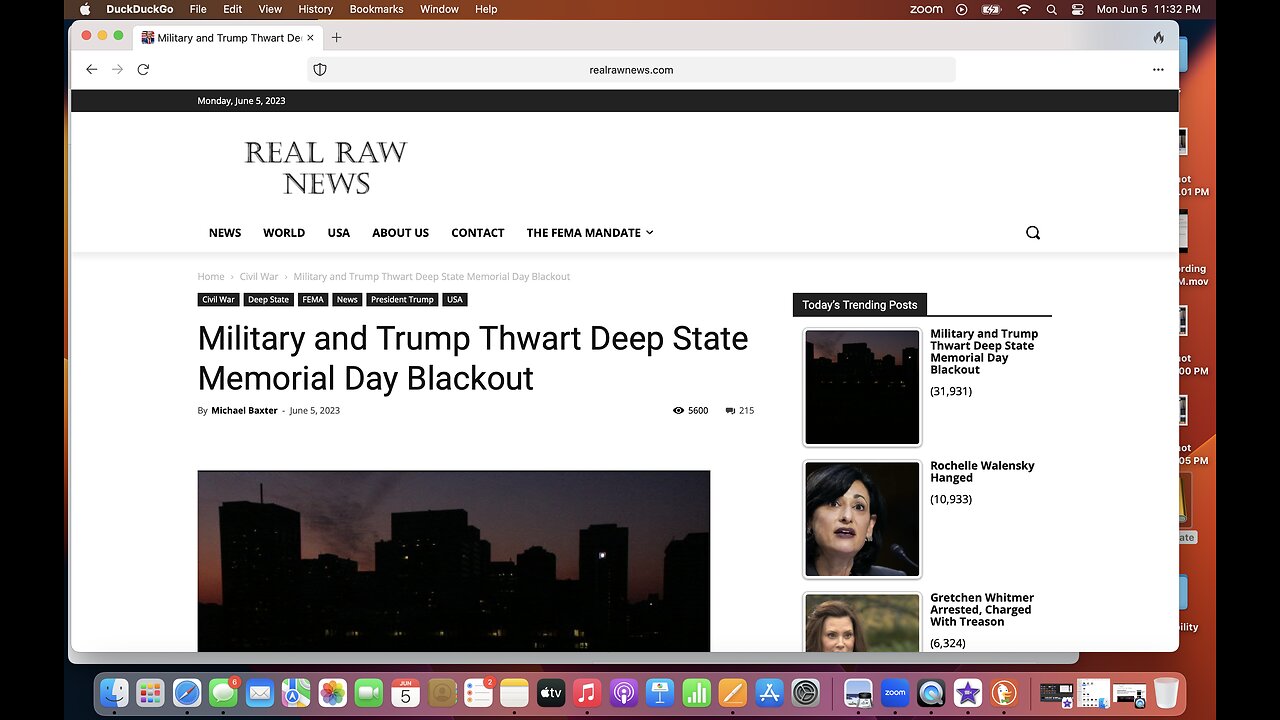The height and width of the screenshot is (720, 1280).
Task: Reload the page with the refresh icon
Action: [x=143, y=69]
